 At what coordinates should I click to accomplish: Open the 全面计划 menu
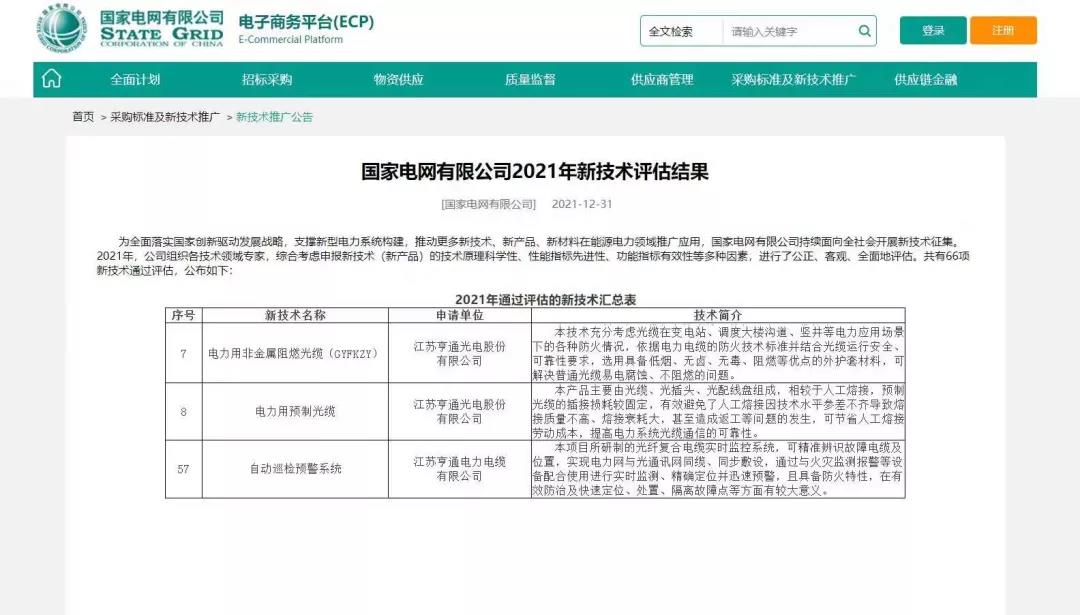(x=135, y=80)
